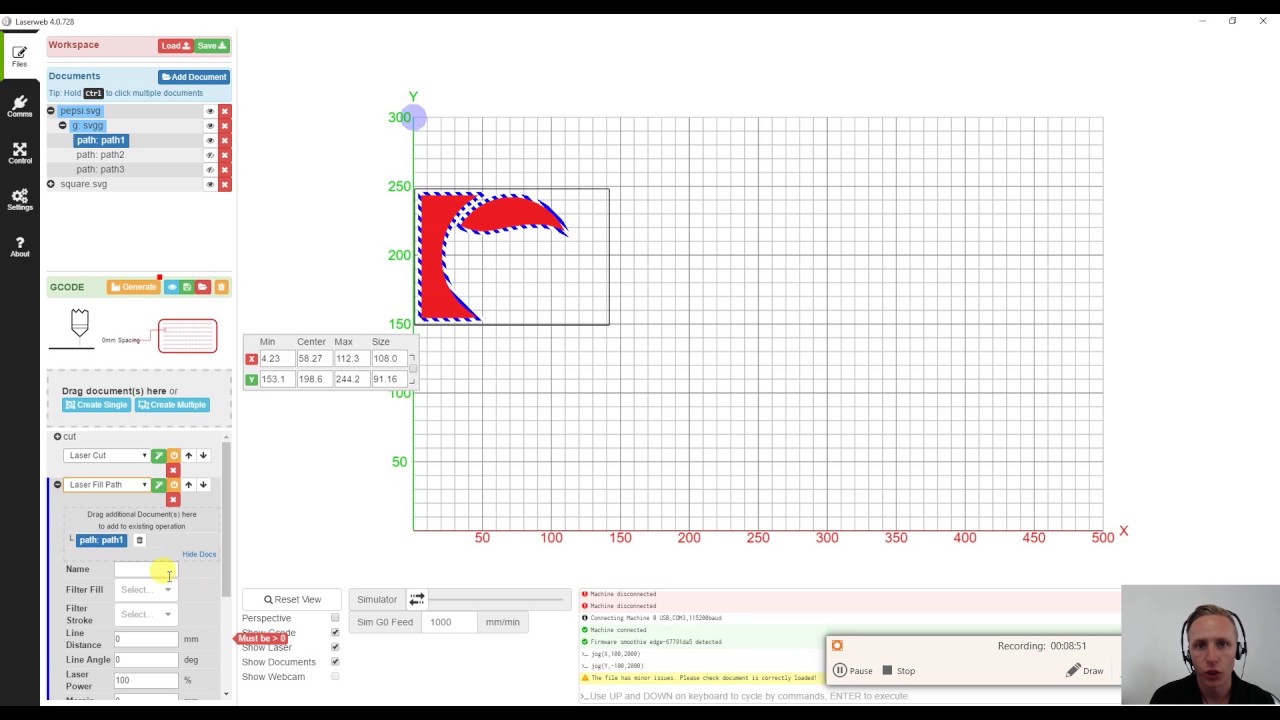The height and width of the screenshot is (720, 1280).
Task: Show the hidden path3
Action: [x=210, y=169]
